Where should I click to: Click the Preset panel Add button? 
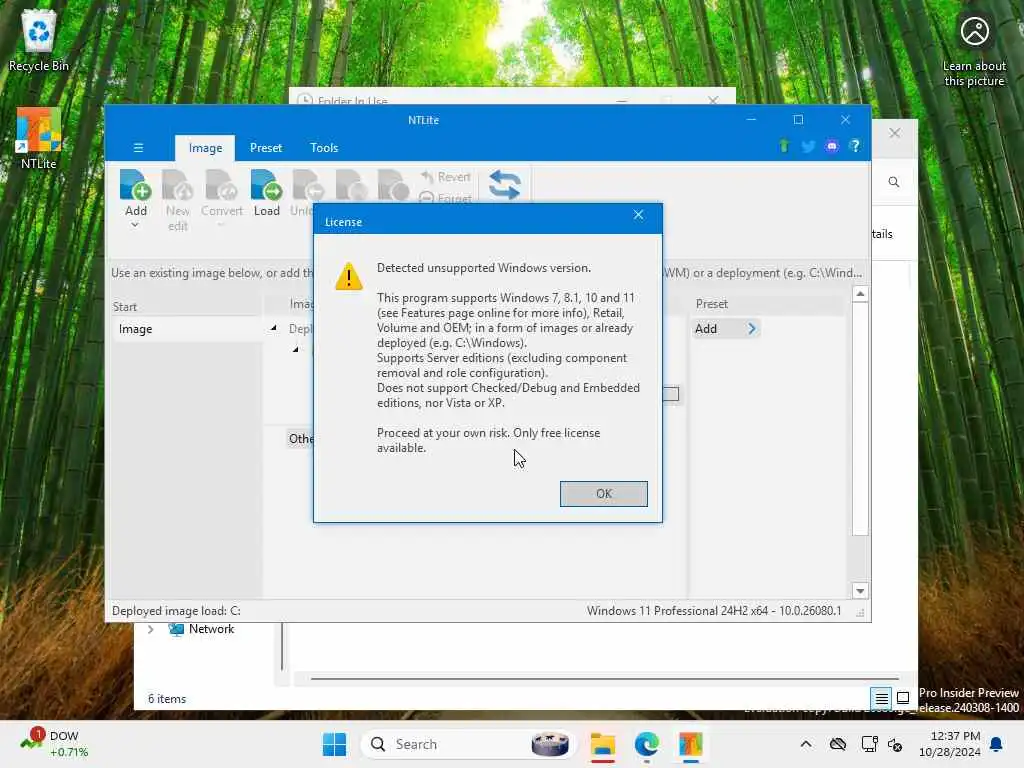[724, 328]
